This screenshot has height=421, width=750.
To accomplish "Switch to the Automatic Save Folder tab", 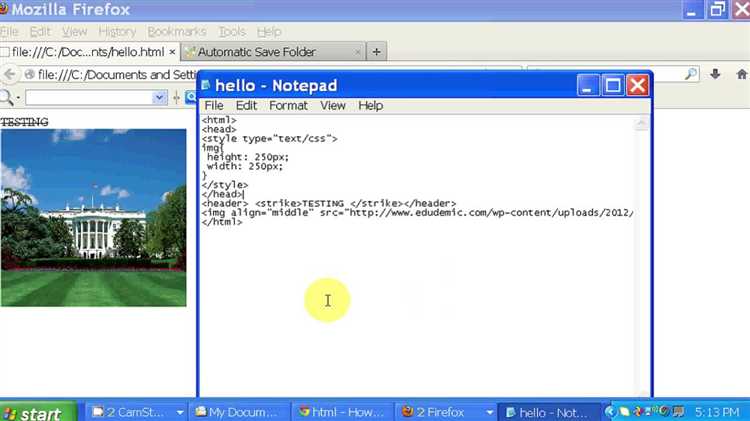I will (x=256, y=51).
